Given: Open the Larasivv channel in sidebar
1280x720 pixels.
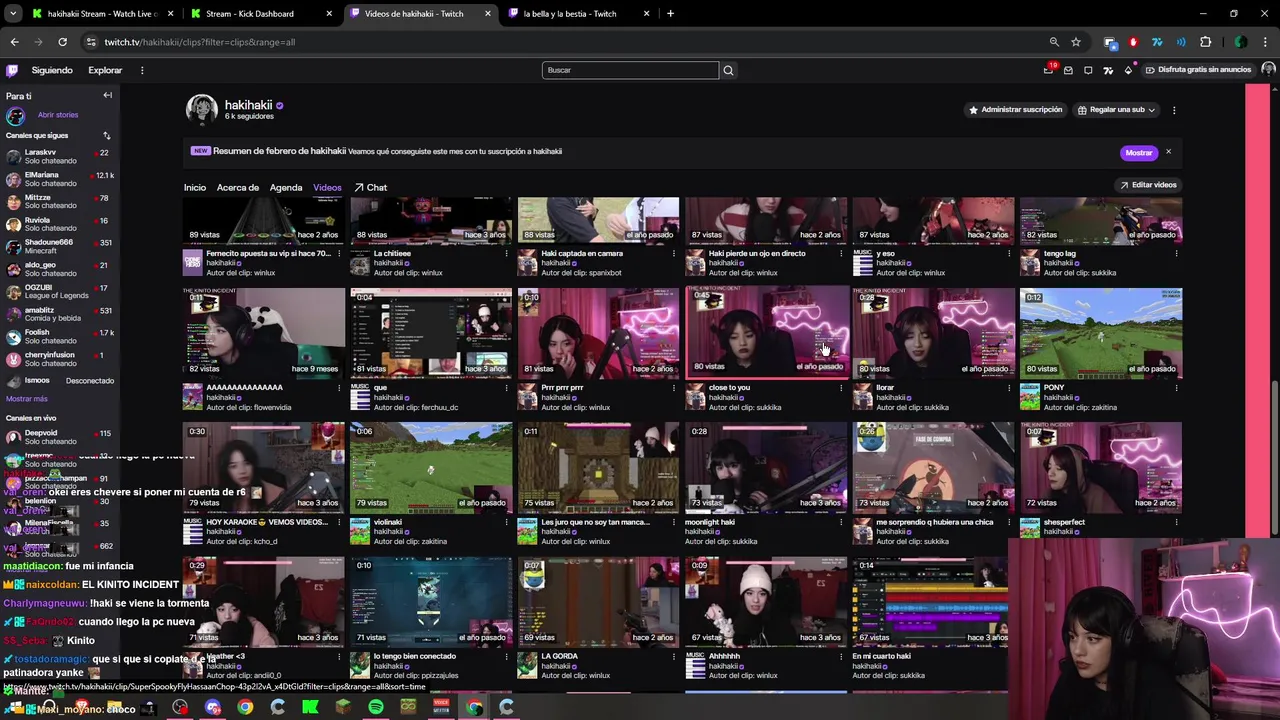Looking at the screenshot, I should tap(60, 156).
